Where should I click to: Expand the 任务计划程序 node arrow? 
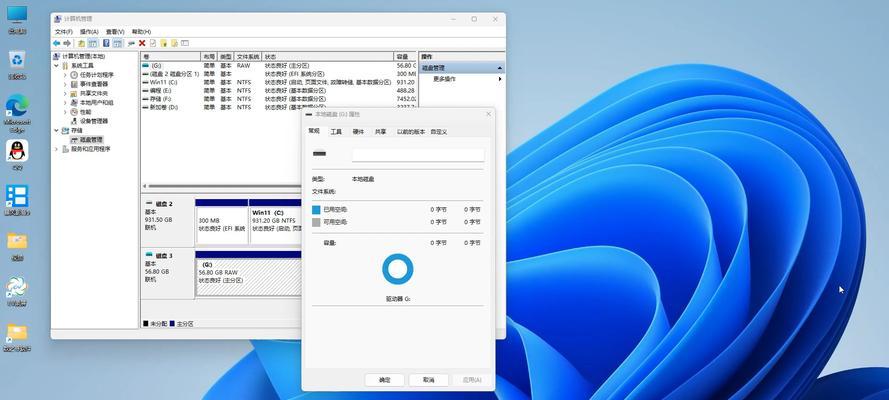(65, 75)
